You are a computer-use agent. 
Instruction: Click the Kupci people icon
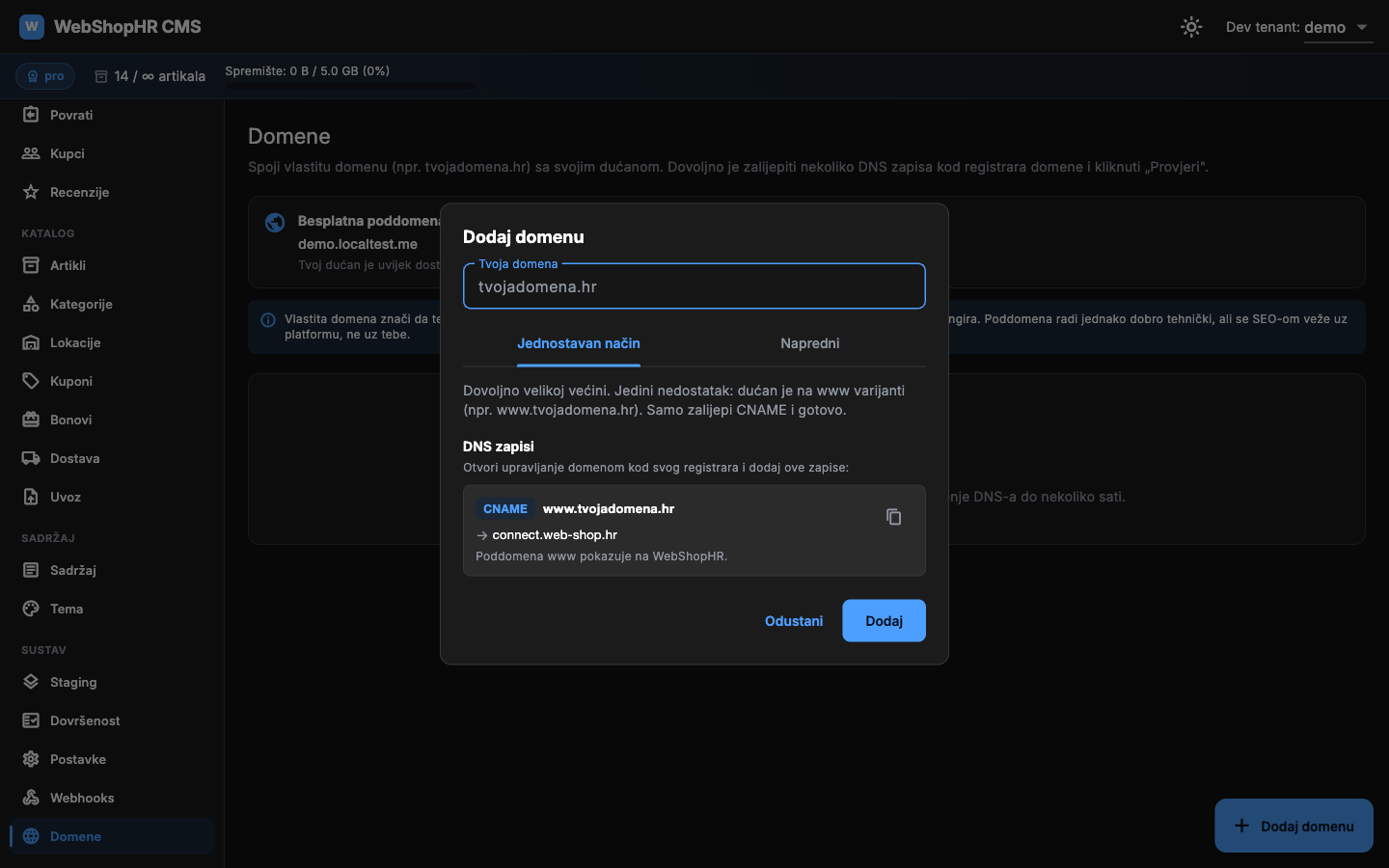pyautogui.click(x=31, y=153)
